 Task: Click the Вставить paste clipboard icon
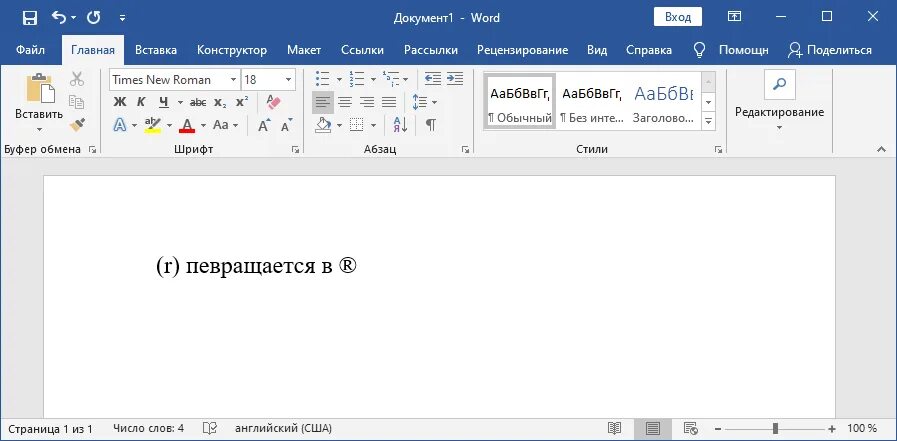[39, 87]
